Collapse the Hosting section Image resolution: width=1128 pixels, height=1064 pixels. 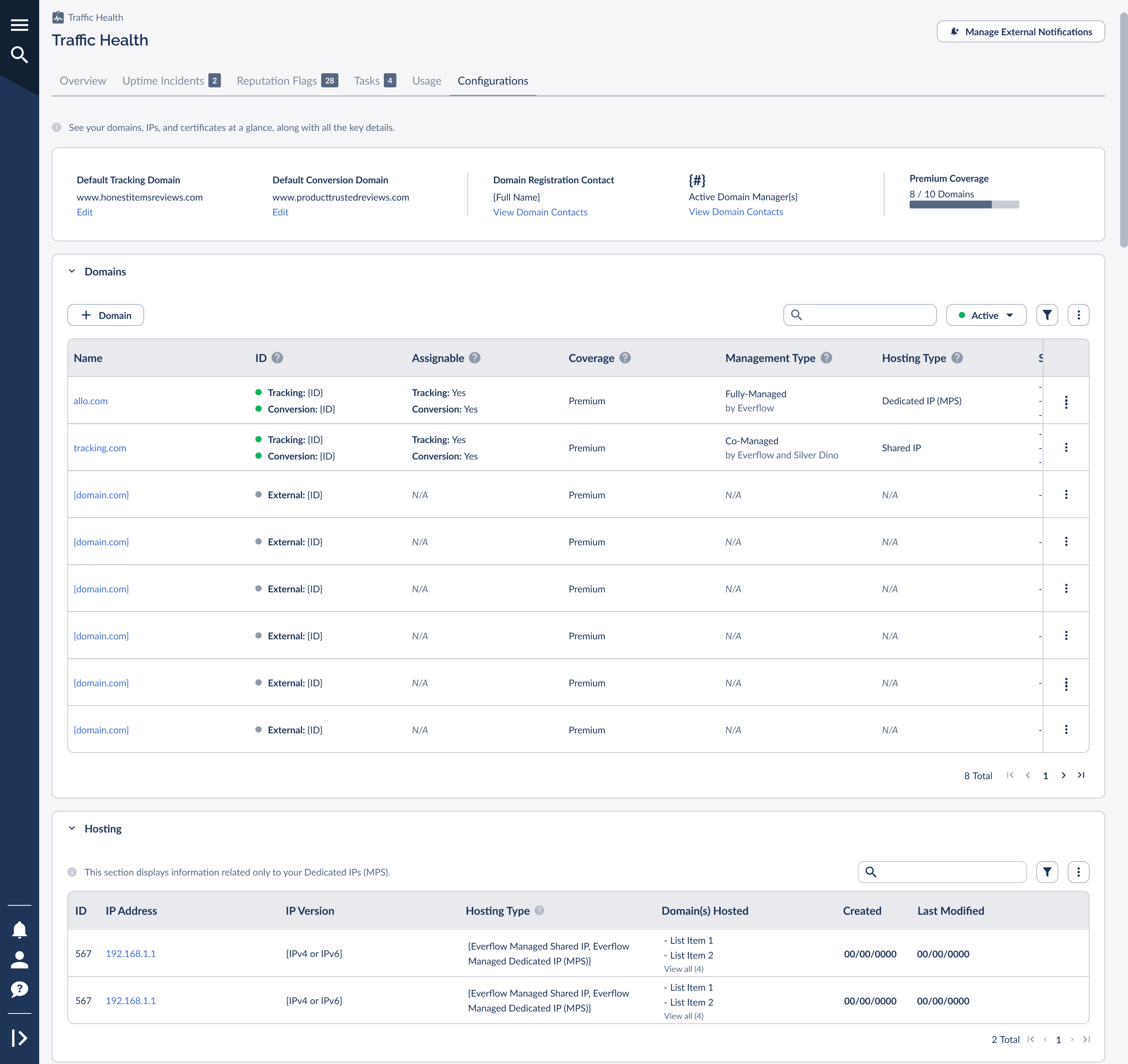72,829
